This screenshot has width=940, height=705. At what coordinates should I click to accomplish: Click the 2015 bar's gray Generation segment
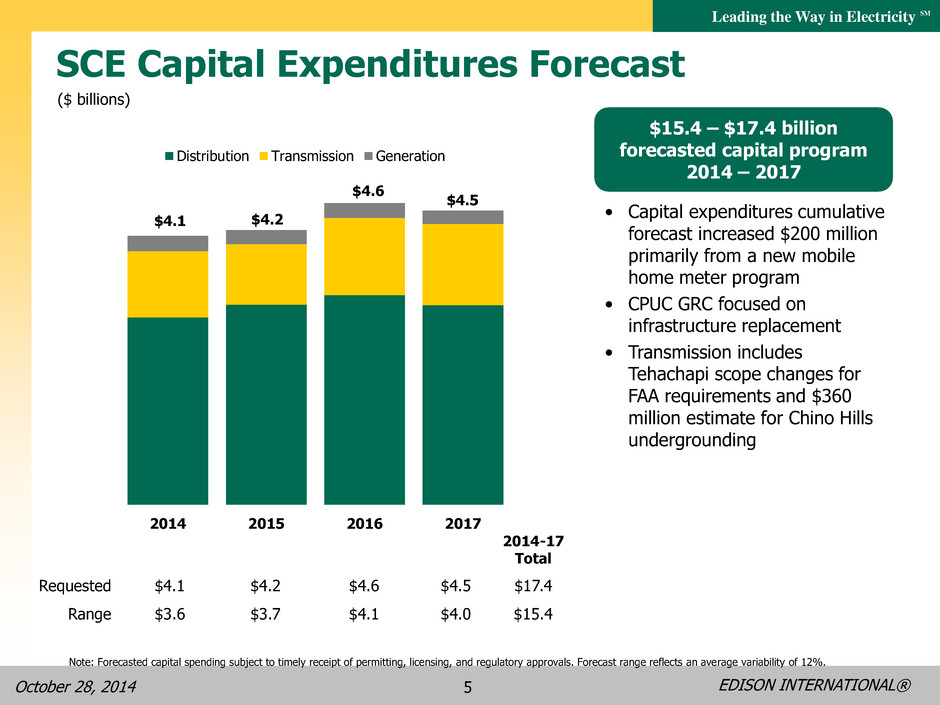click(x=266, y=237)
